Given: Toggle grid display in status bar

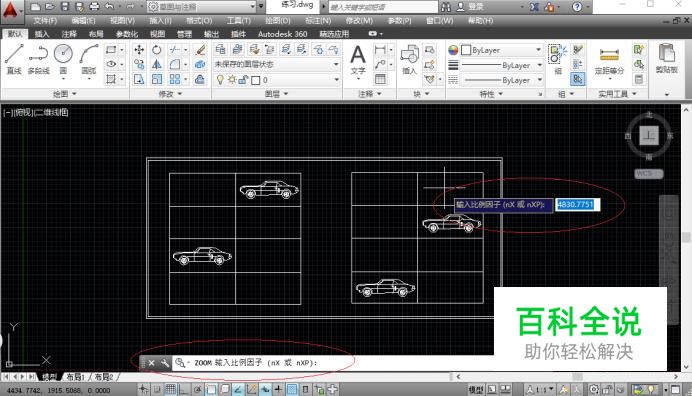Looking at the screenshot, I should [x=170, y=389].
